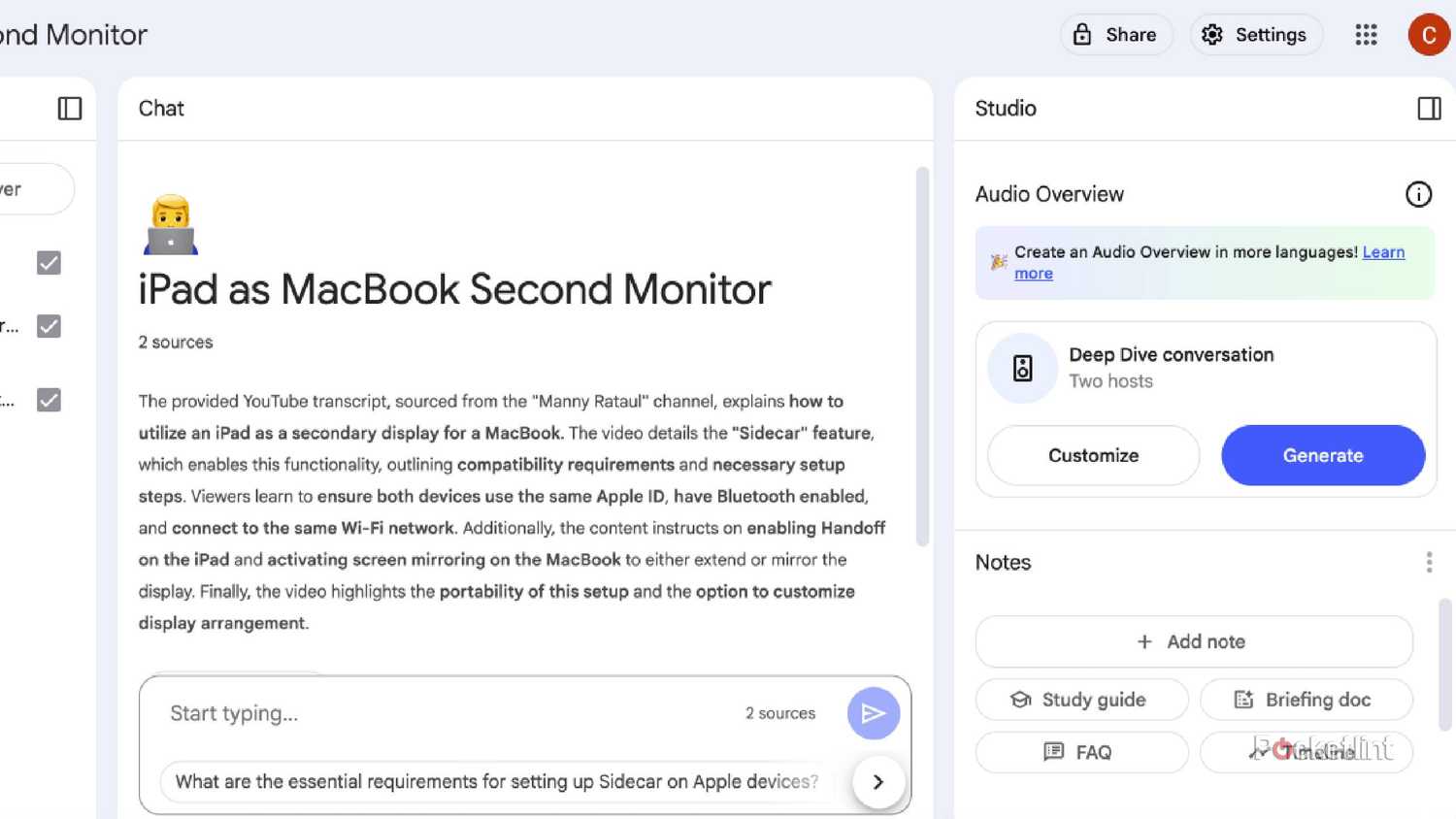
Task: Click inside the Start typing input field
Action: [x=388, y=713]
